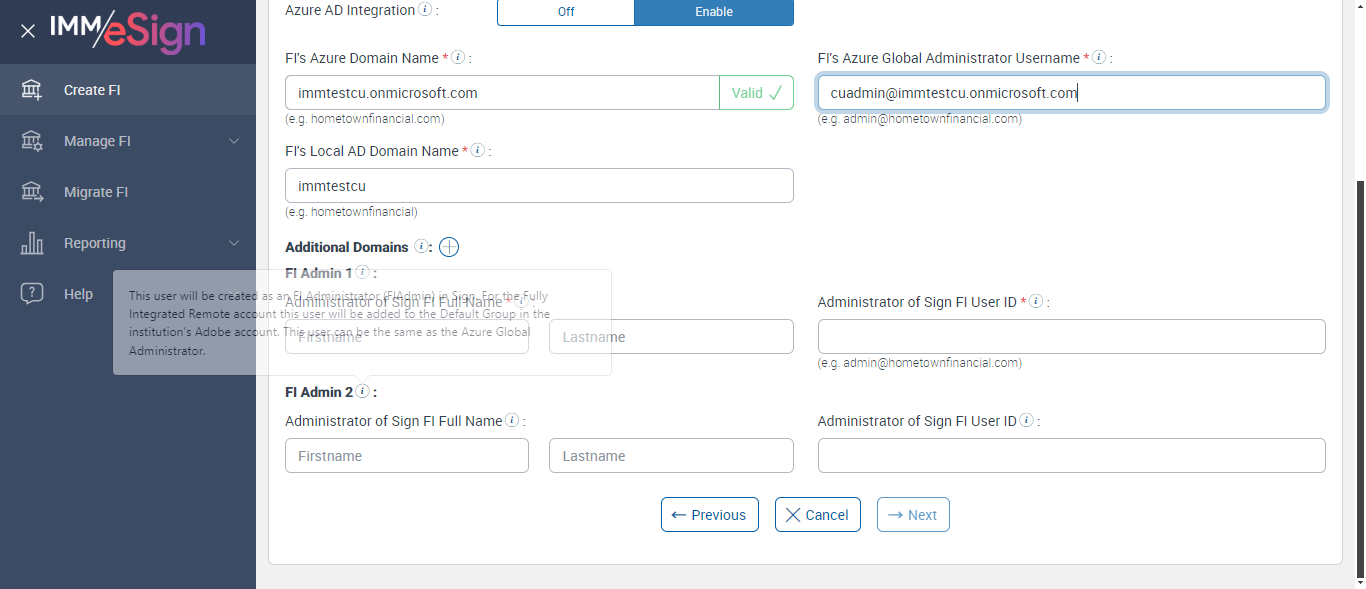Switch Azure AD Integration to Off
The height and width of the screenshot is (589, 1366).
click(x=565, y=12)
